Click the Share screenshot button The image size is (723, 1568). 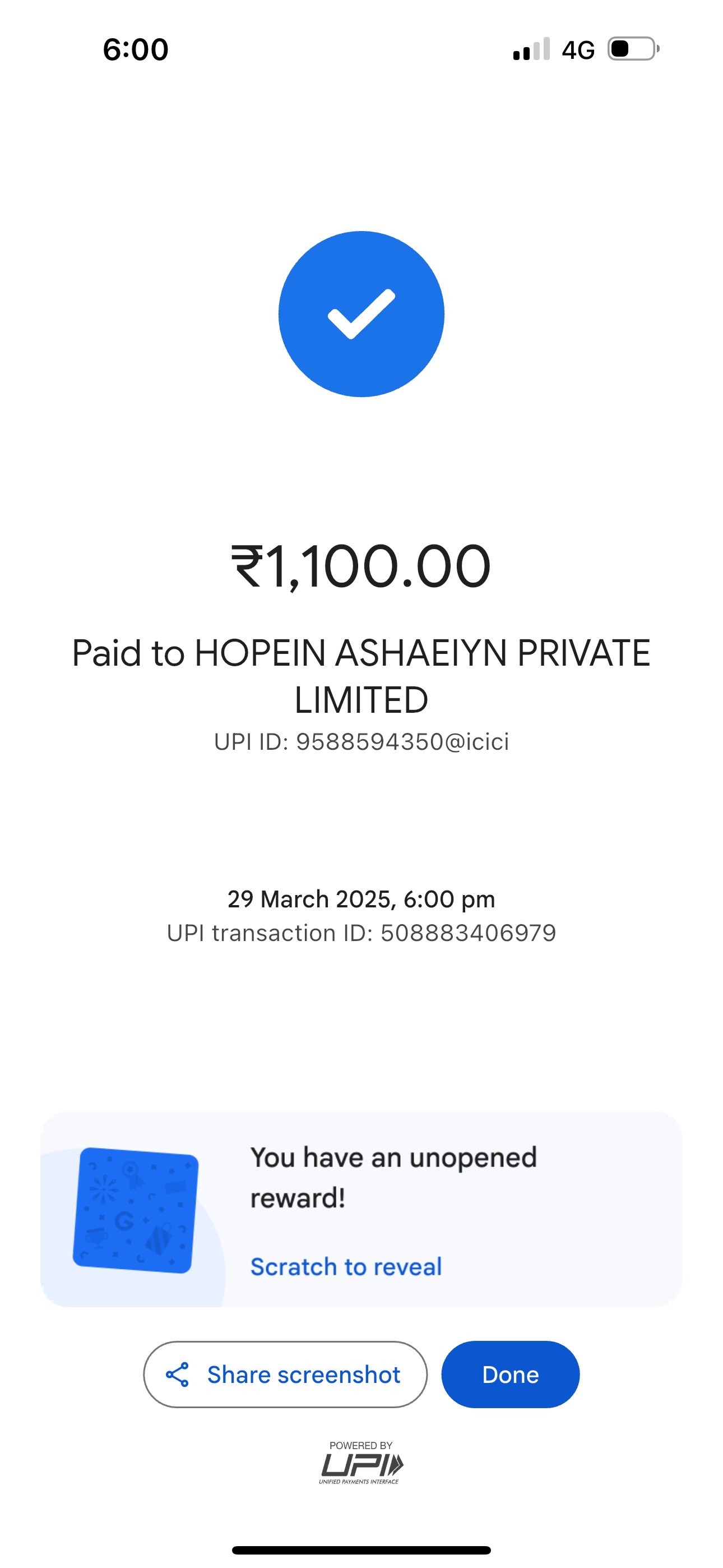click(x=285, y=1375)
